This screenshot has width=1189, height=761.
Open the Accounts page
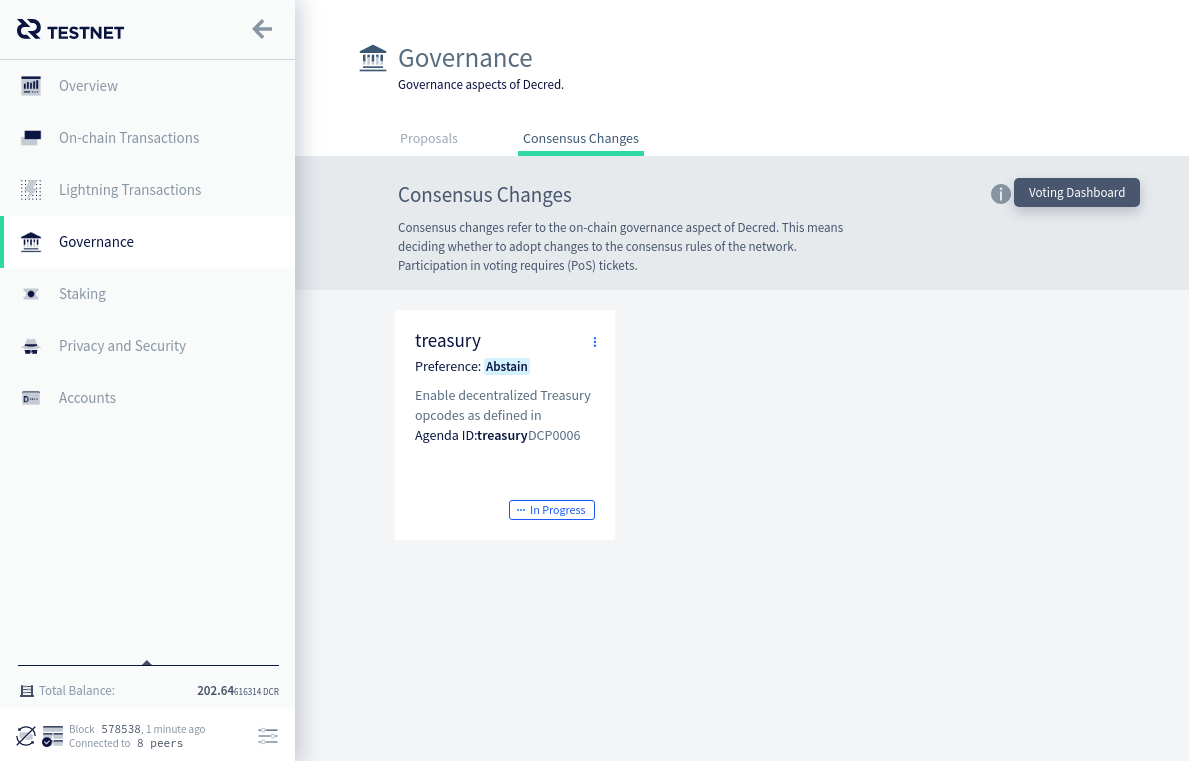pos(148,398)
